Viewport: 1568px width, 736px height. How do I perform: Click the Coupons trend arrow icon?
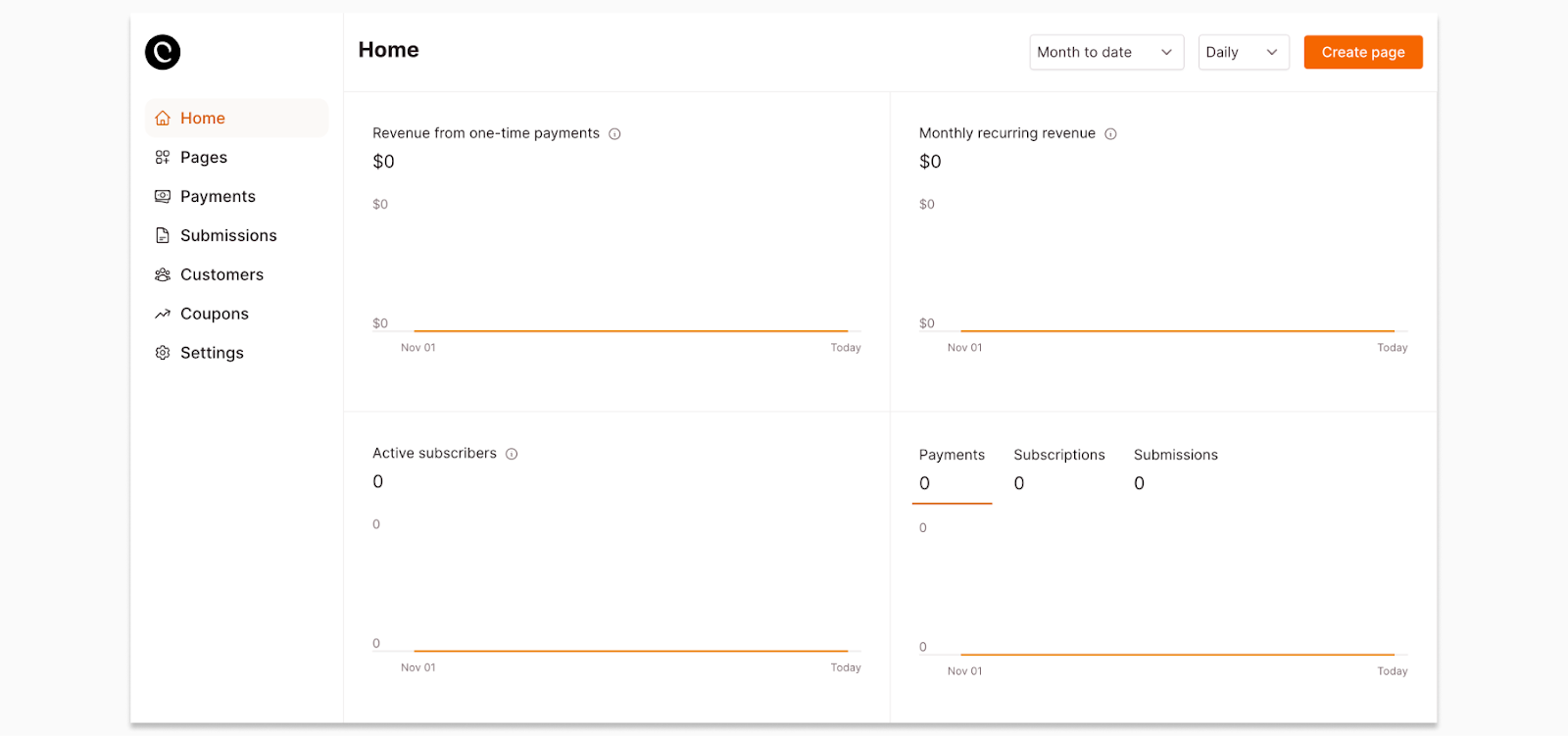[x=163, y=315]
